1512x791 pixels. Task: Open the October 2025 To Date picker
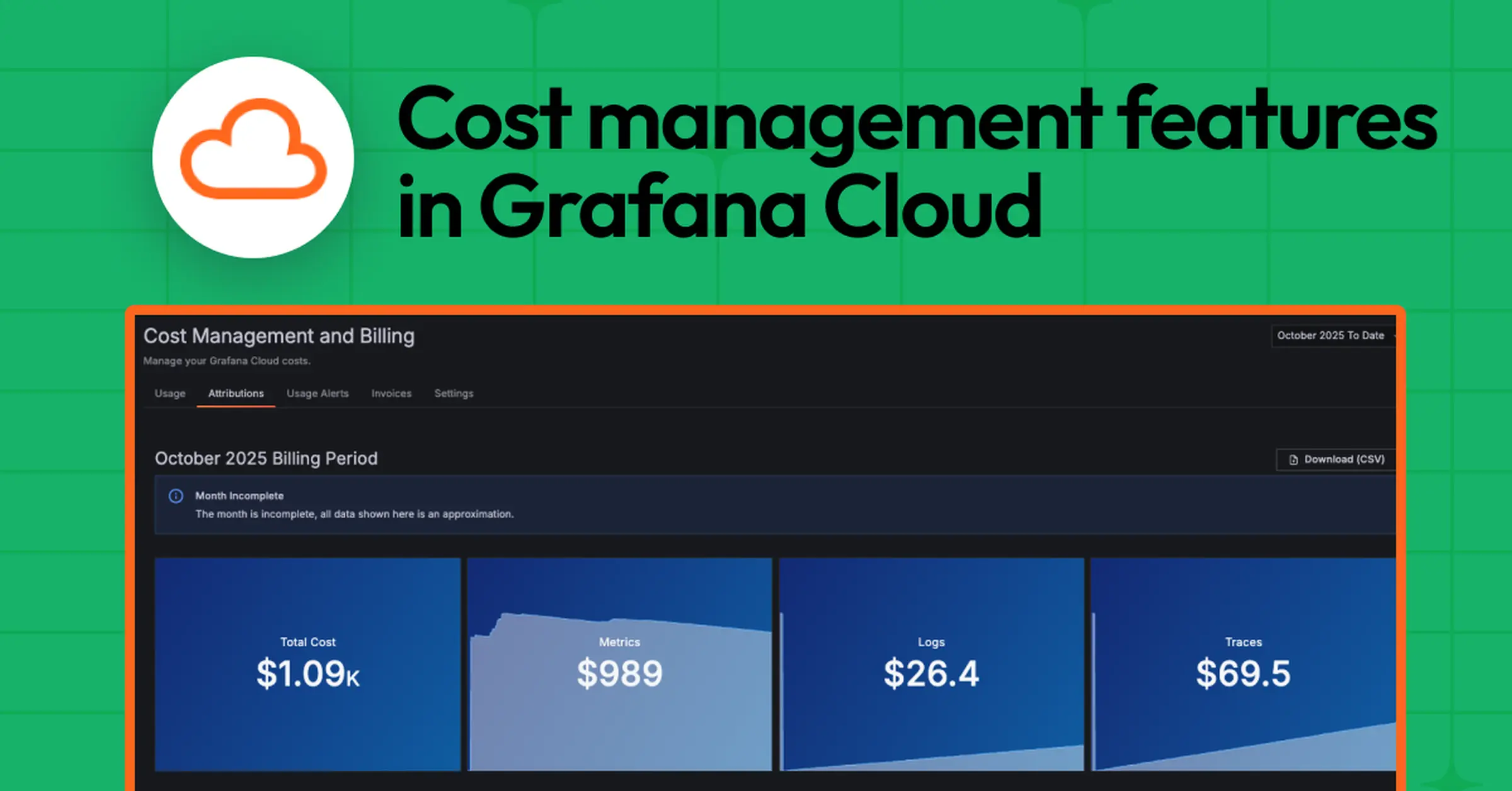pos(1331,336)
